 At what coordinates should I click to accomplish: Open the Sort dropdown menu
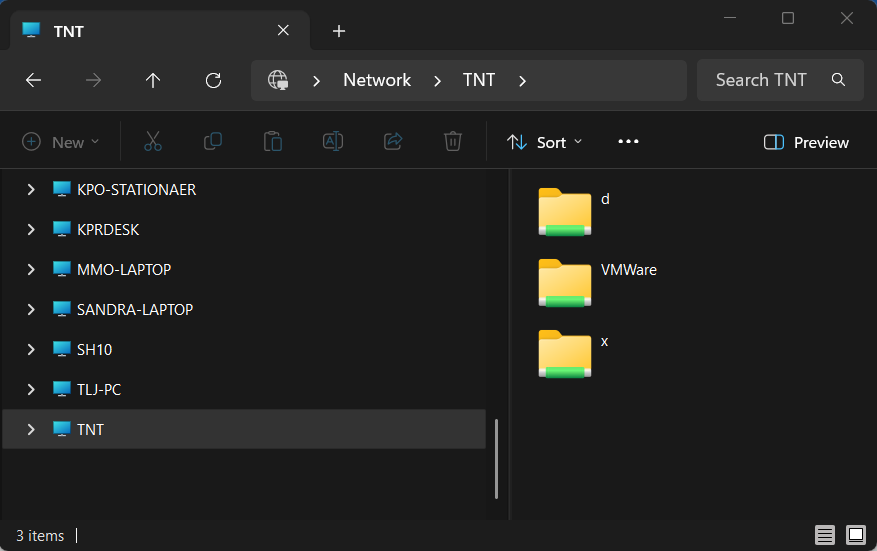click(x=544, y=143)
